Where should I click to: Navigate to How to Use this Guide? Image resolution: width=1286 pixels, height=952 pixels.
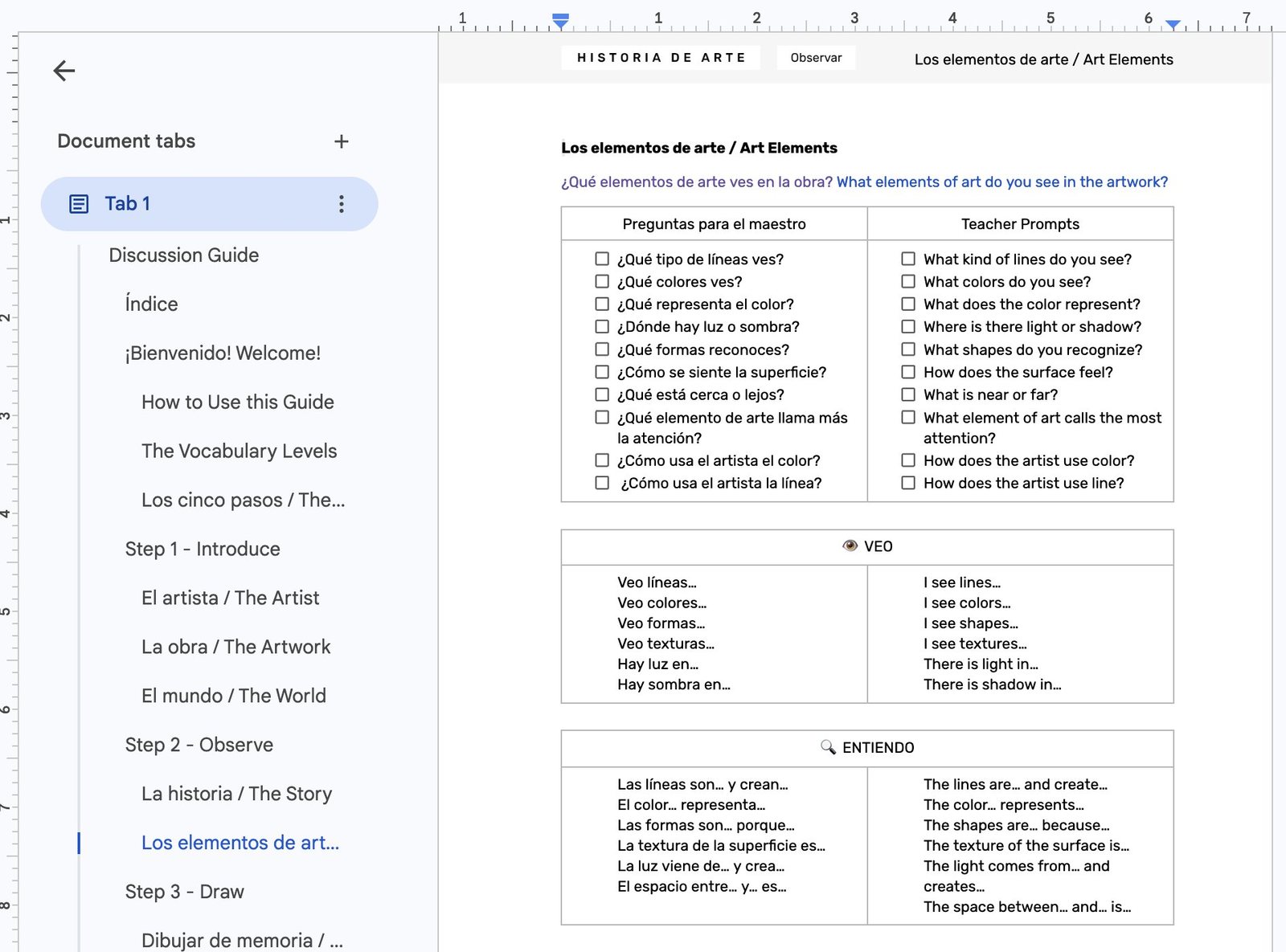click(238, 402)
